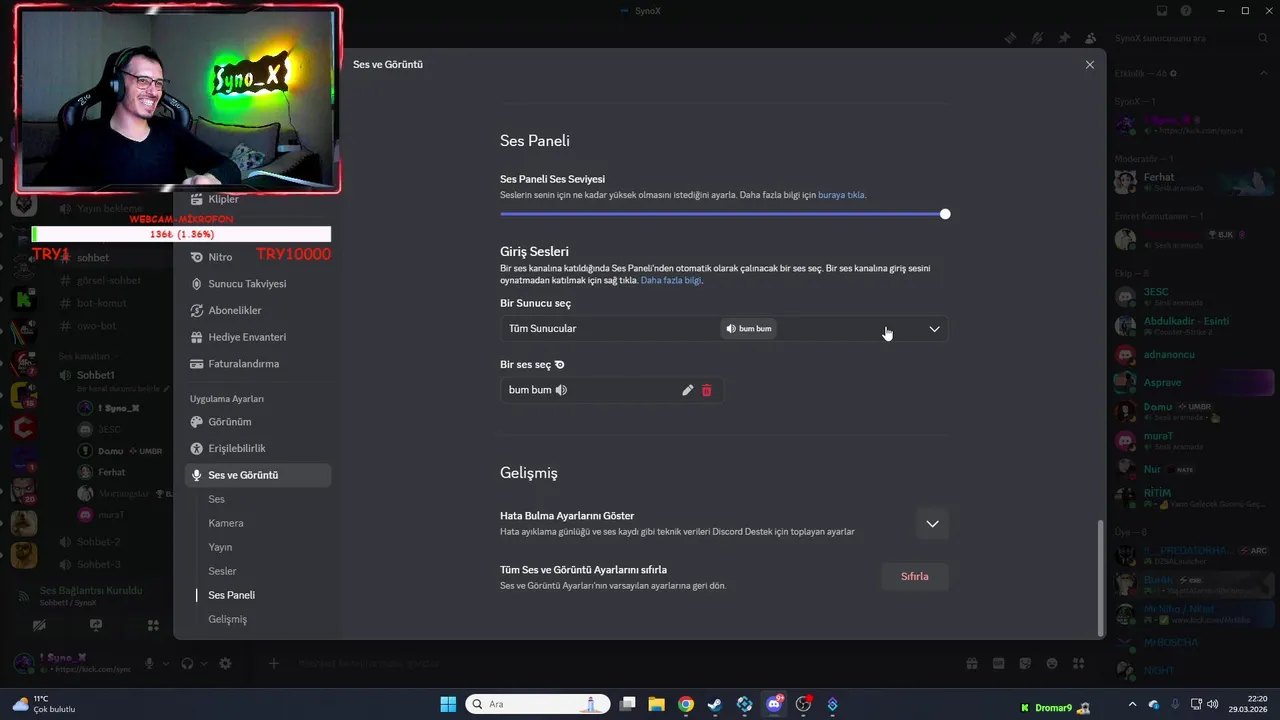Click the Sıfırla reset button

[915, 577]
